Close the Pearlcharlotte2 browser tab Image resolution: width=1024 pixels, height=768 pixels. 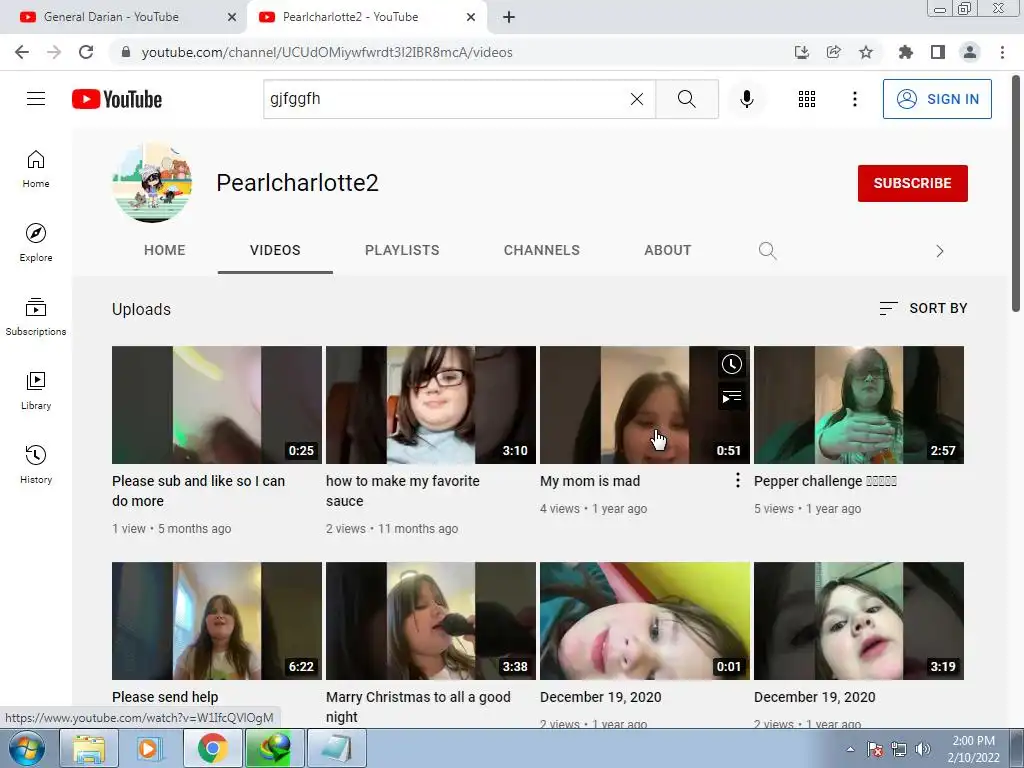[471, 17]
